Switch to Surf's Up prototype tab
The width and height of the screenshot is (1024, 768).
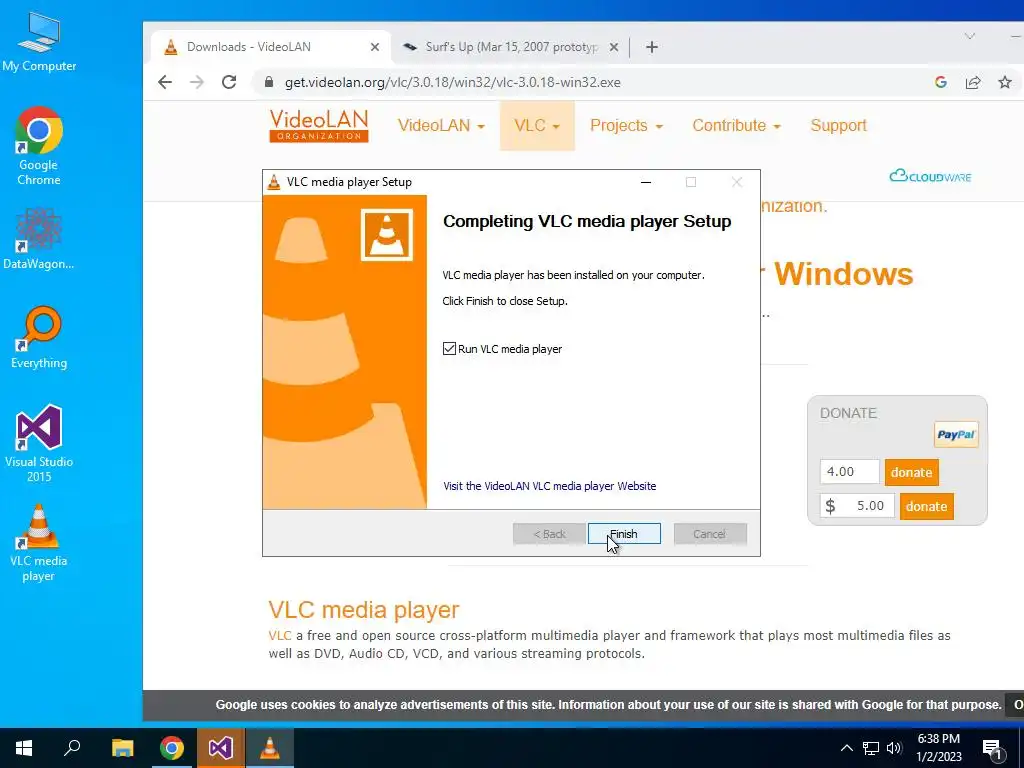[511, 47]
